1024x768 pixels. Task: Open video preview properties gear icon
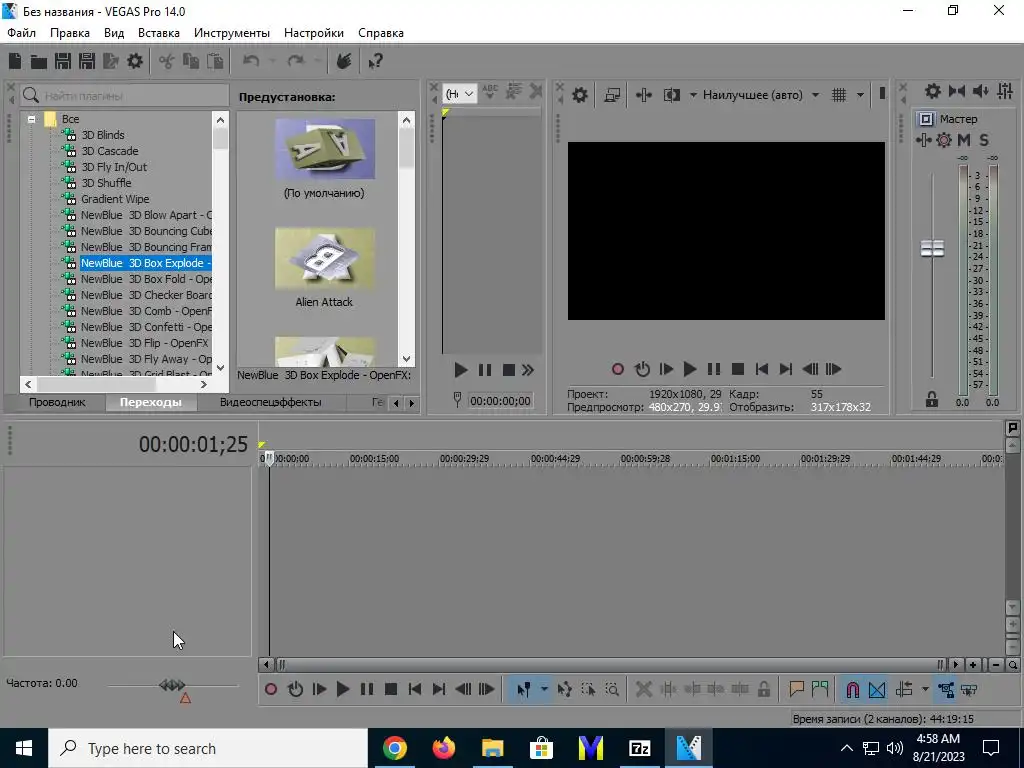[x=579, y=95]
